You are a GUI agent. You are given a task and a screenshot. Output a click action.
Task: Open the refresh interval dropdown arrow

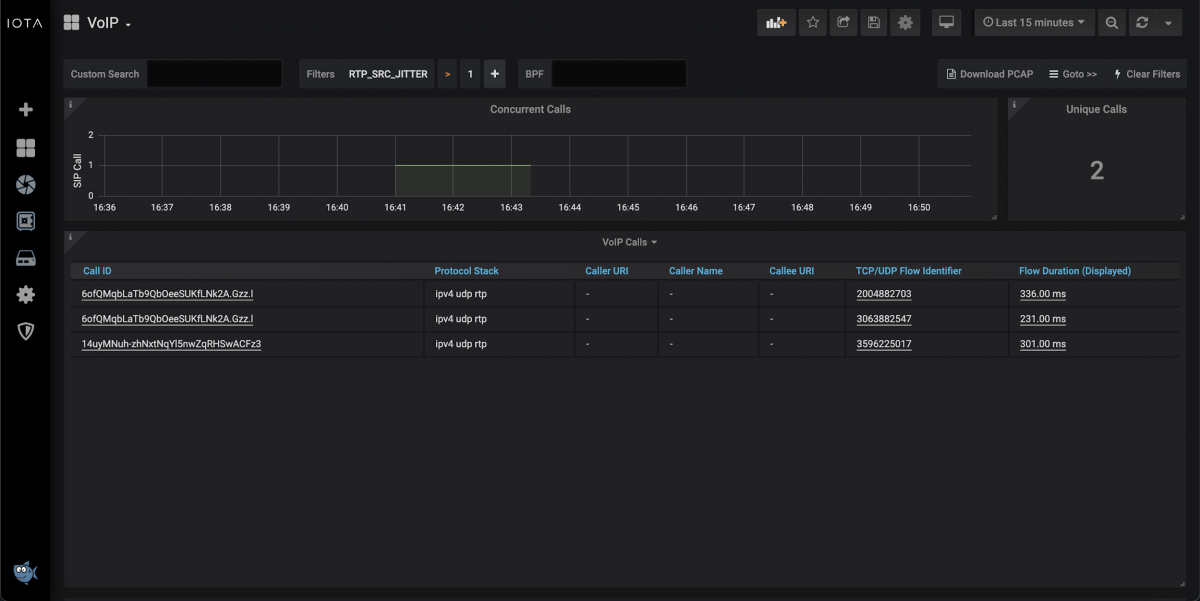[1169, 22]
